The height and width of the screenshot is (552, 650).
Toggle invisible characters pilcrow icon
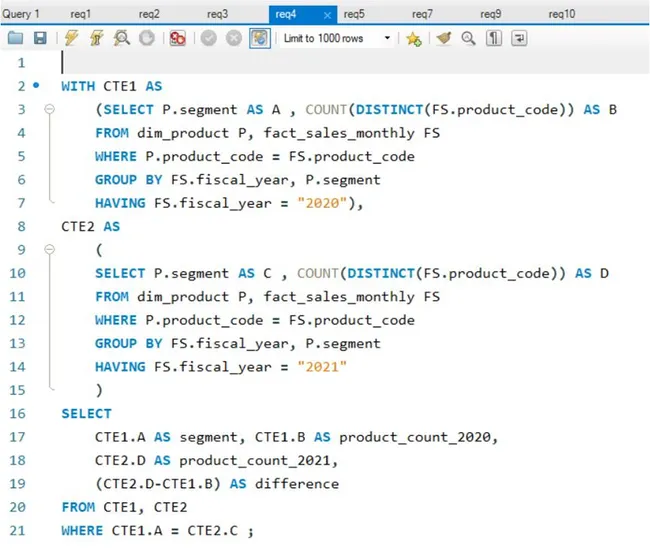494,38
